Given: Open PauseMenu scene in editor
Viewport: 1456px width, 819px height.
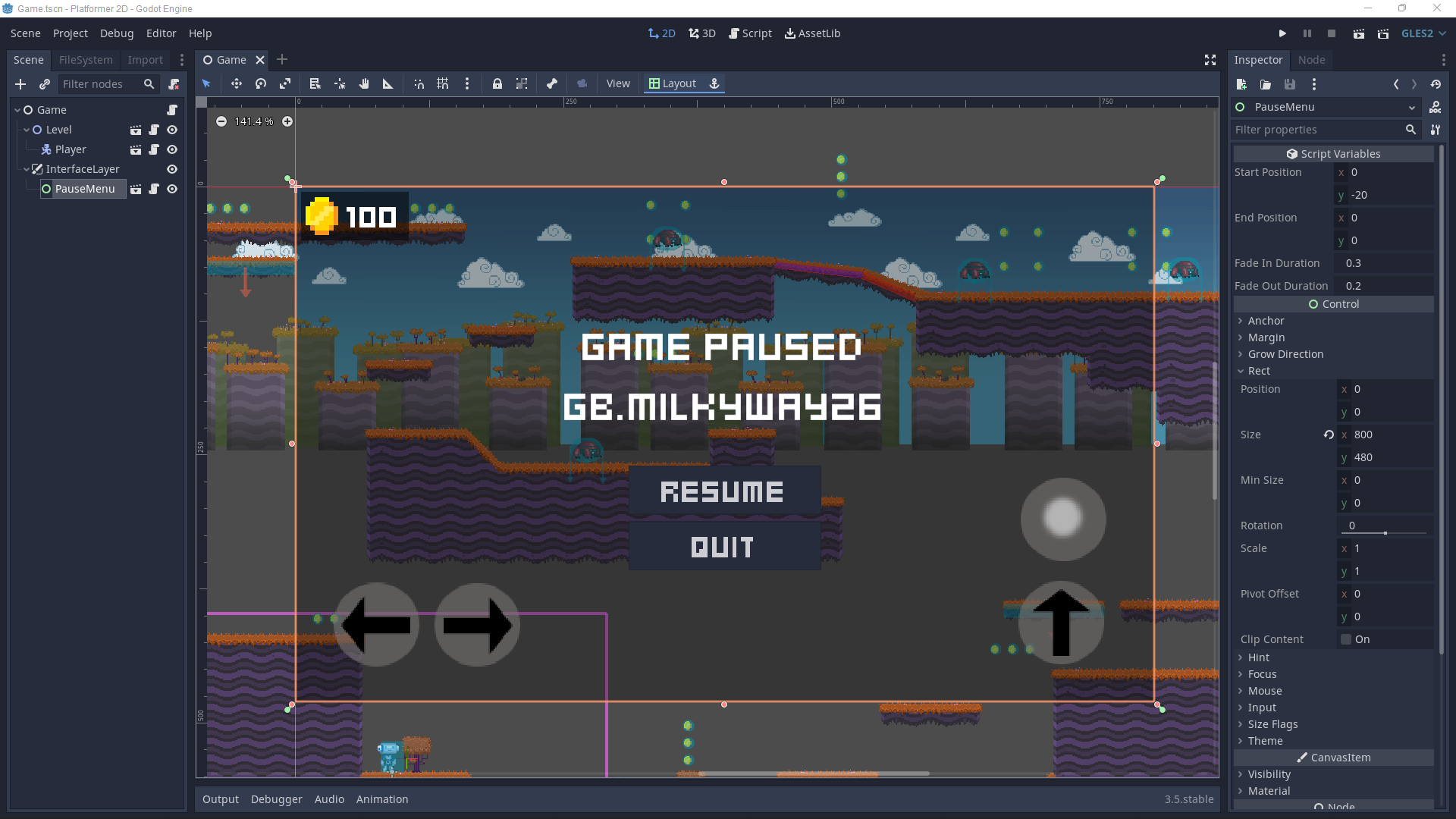Looking at the screenshot, I should (x=136, y=189).
